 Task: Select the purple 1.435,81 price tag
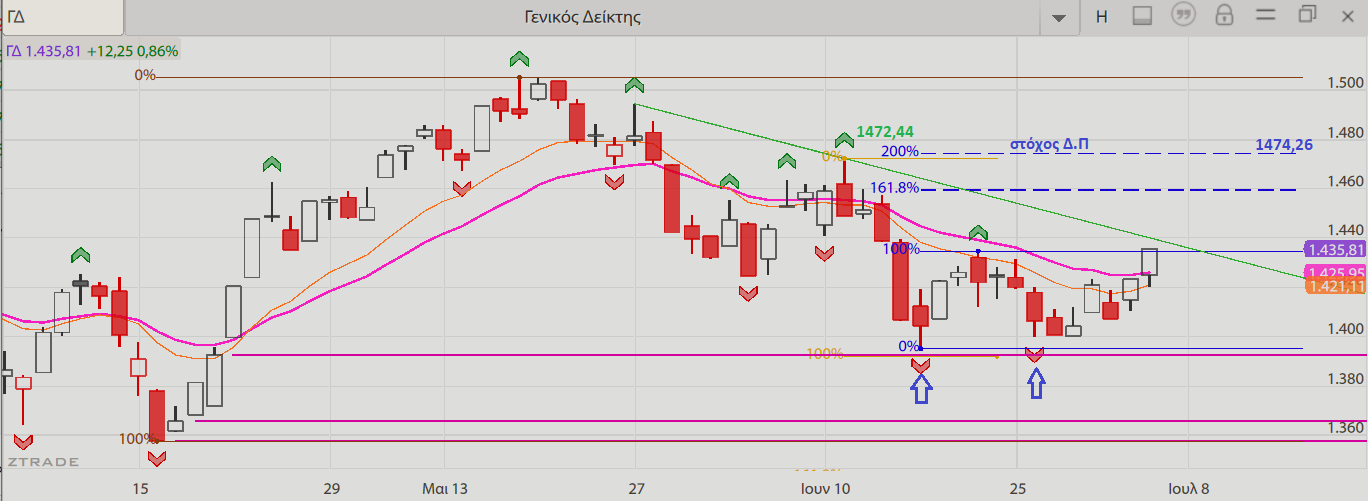tap(1335, 250)
